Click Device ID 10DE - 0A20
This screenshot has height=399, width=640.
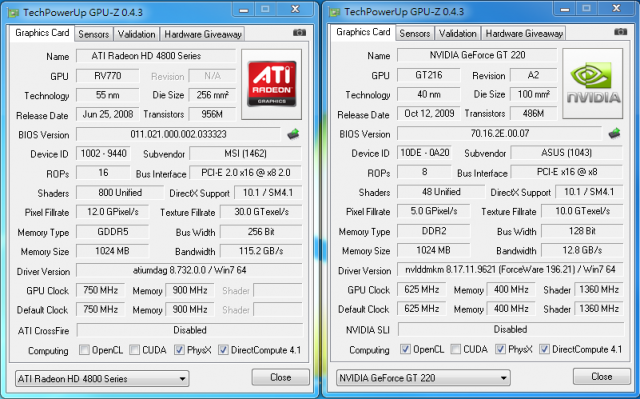pos(424,153)
